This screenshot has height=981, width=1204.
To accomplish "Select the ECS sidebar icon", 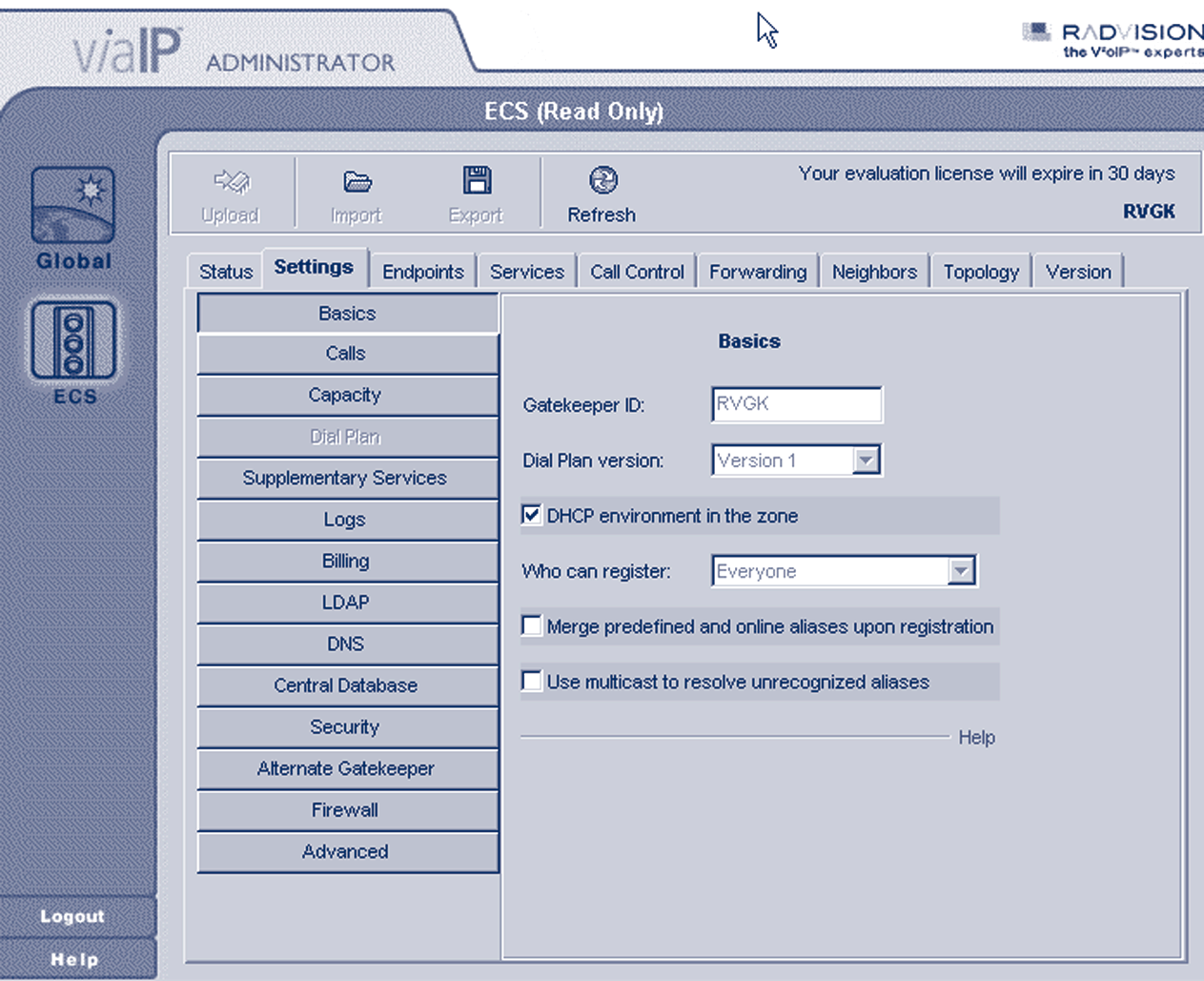I will tap(73, 340).
